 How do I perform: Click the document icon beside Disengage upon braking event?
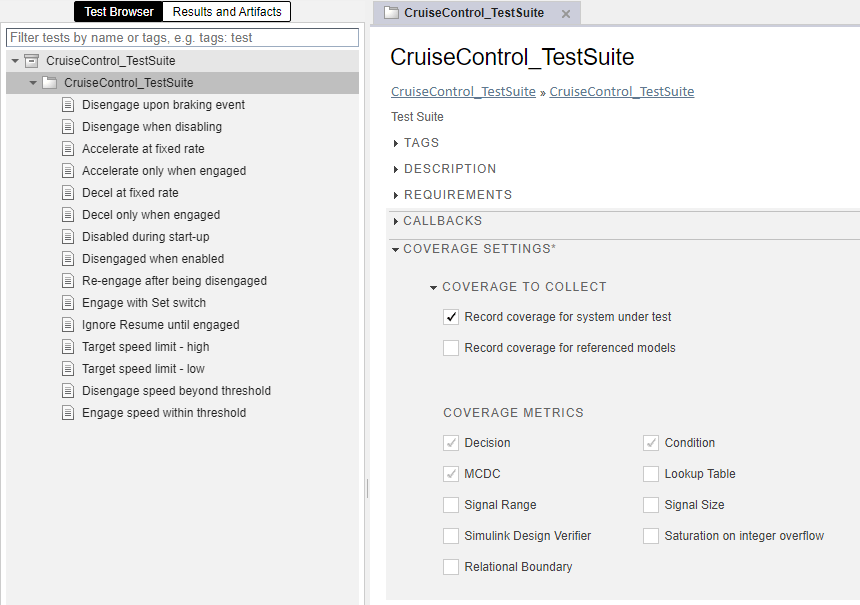(x=68, y=105)
